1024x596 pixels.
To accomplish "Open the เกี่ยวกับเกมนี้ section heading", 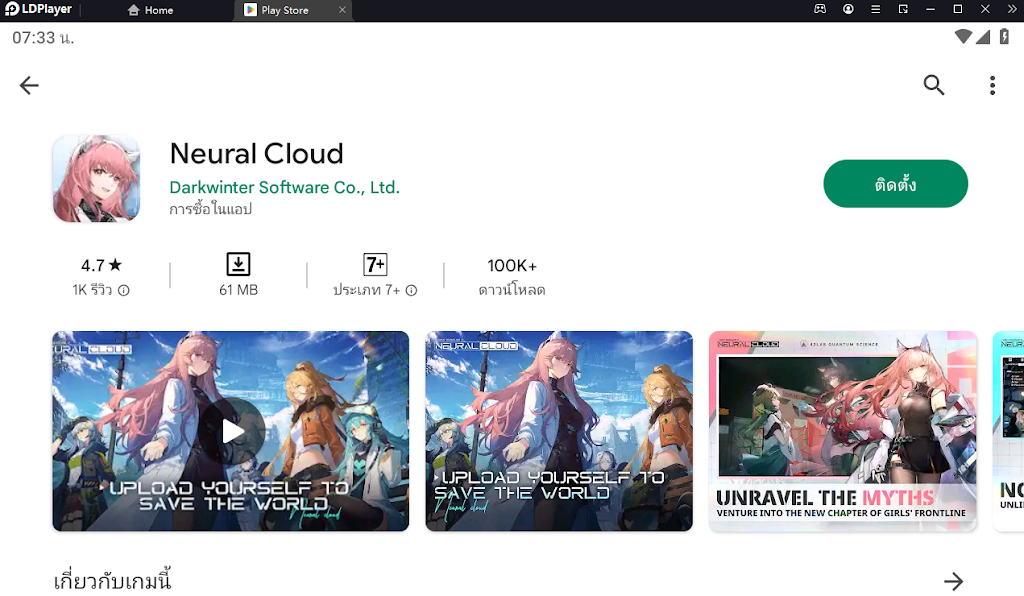I will 112,580.
